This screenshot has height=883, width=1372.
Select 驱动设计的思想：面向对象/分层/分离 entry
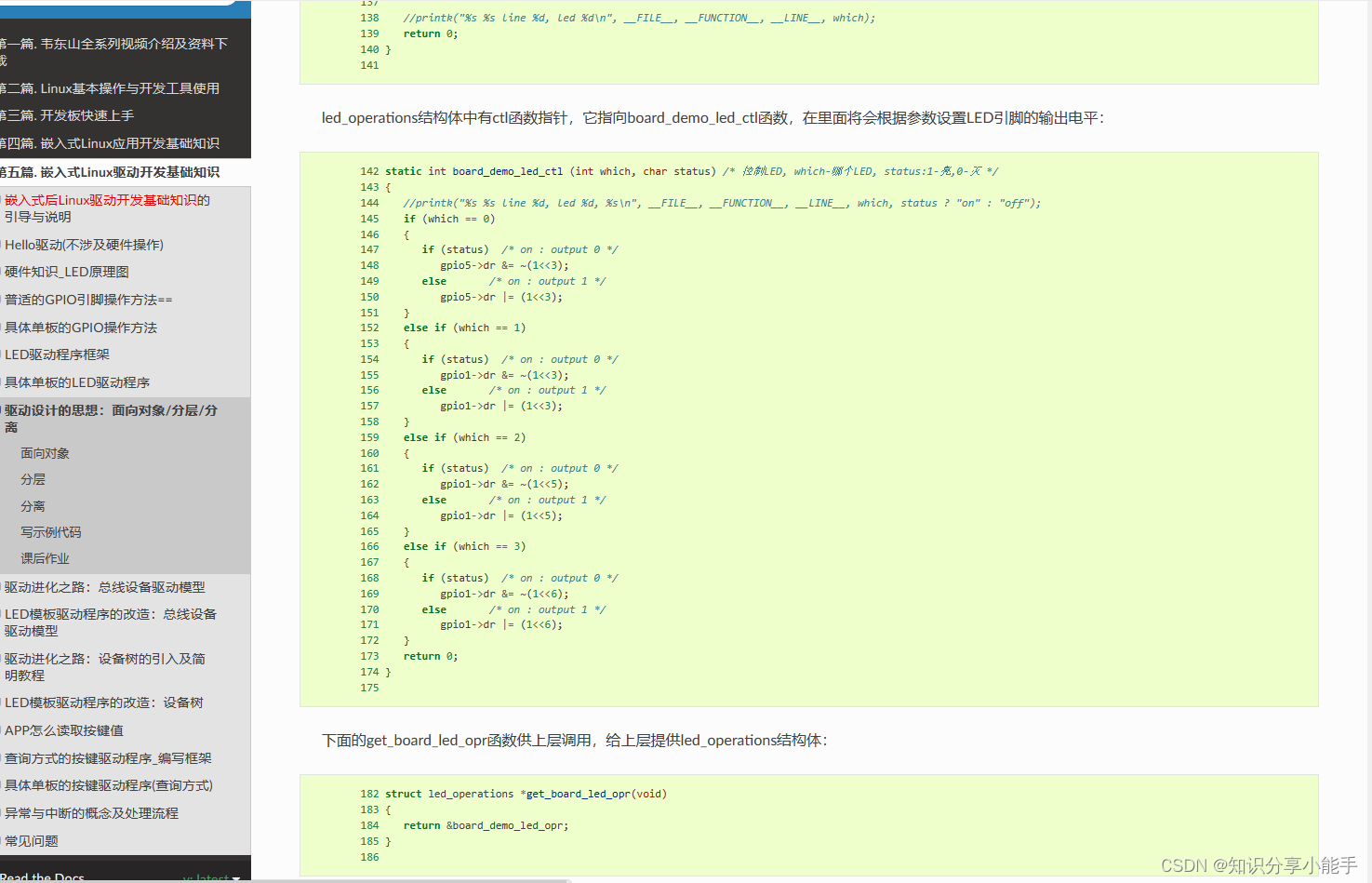pyautogui.click(x=111, y=419)
